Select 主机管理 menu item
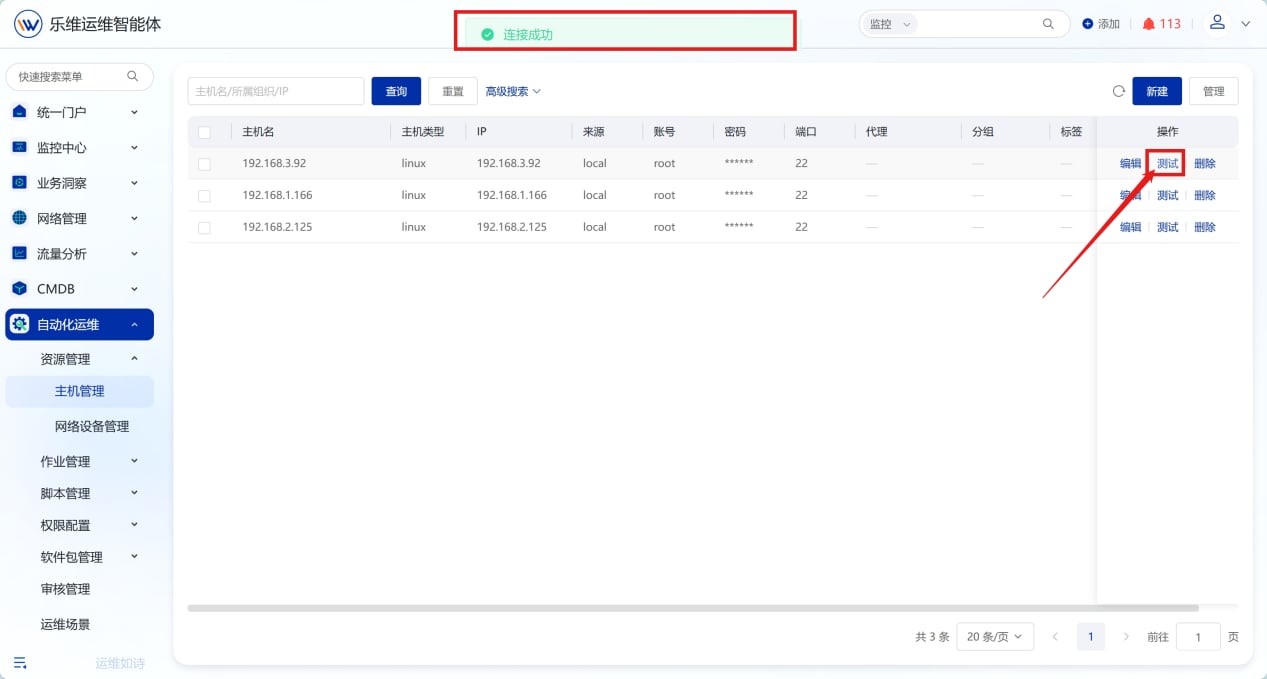 80,391
